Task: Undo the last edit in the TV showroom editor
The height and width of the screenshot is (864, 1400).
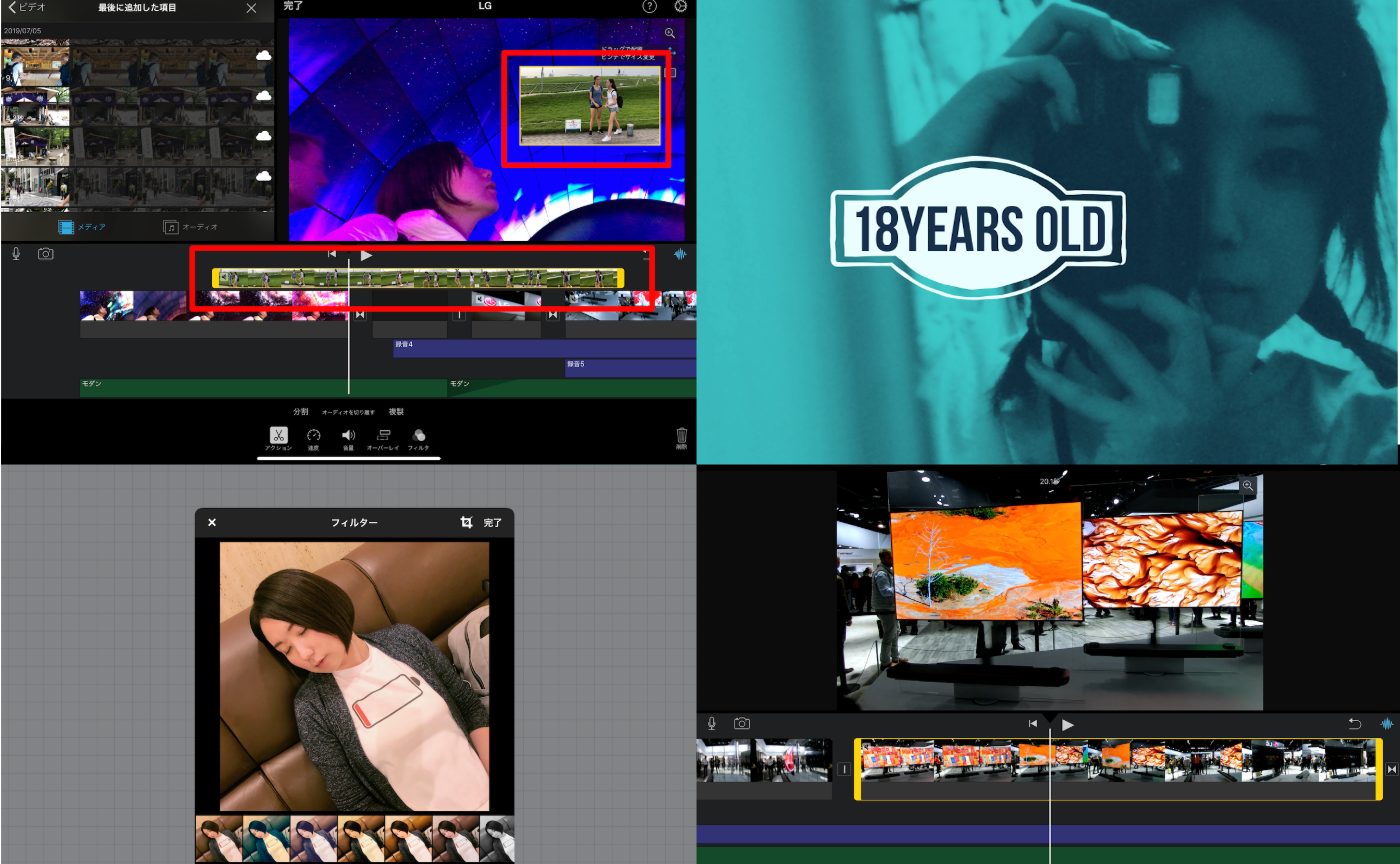Action: pyautogui.click(x=1355, y=724)
